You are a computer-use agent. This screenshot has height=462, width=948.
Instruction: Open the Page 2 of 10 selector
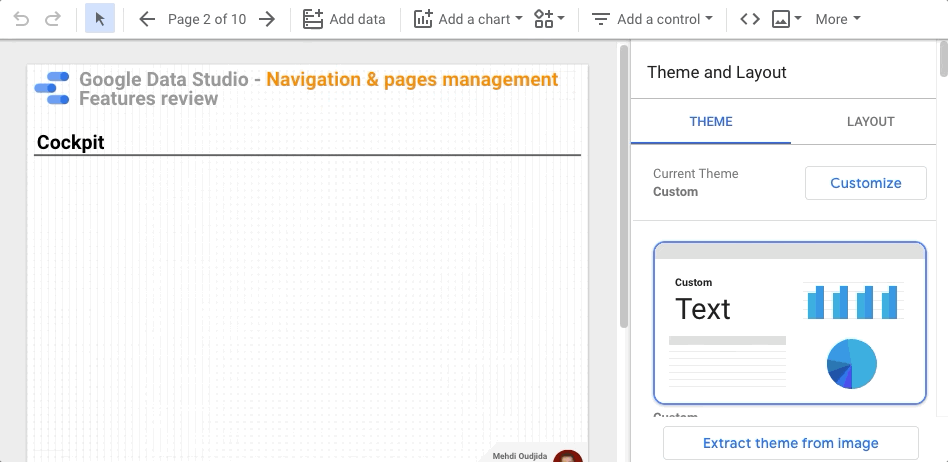tap(207, 19)
